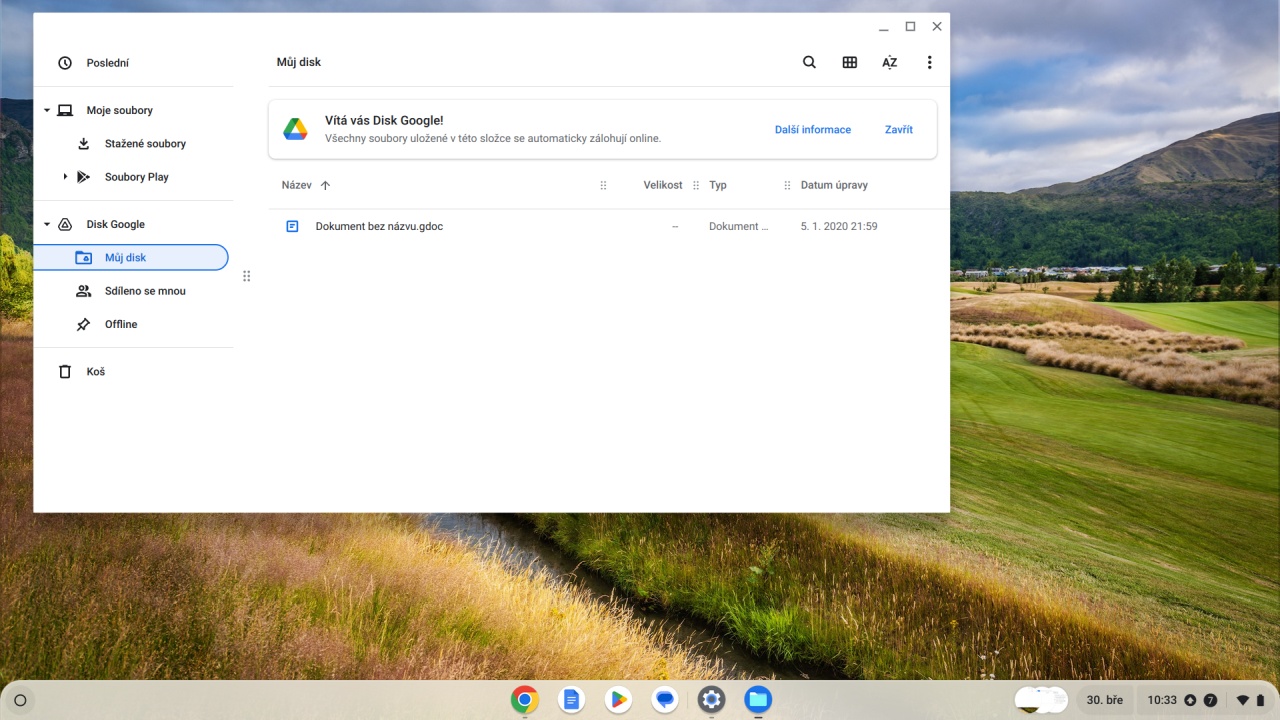1280x720 pixels.
Task: Open Chrome from the shelf
Action: (524, 699)
